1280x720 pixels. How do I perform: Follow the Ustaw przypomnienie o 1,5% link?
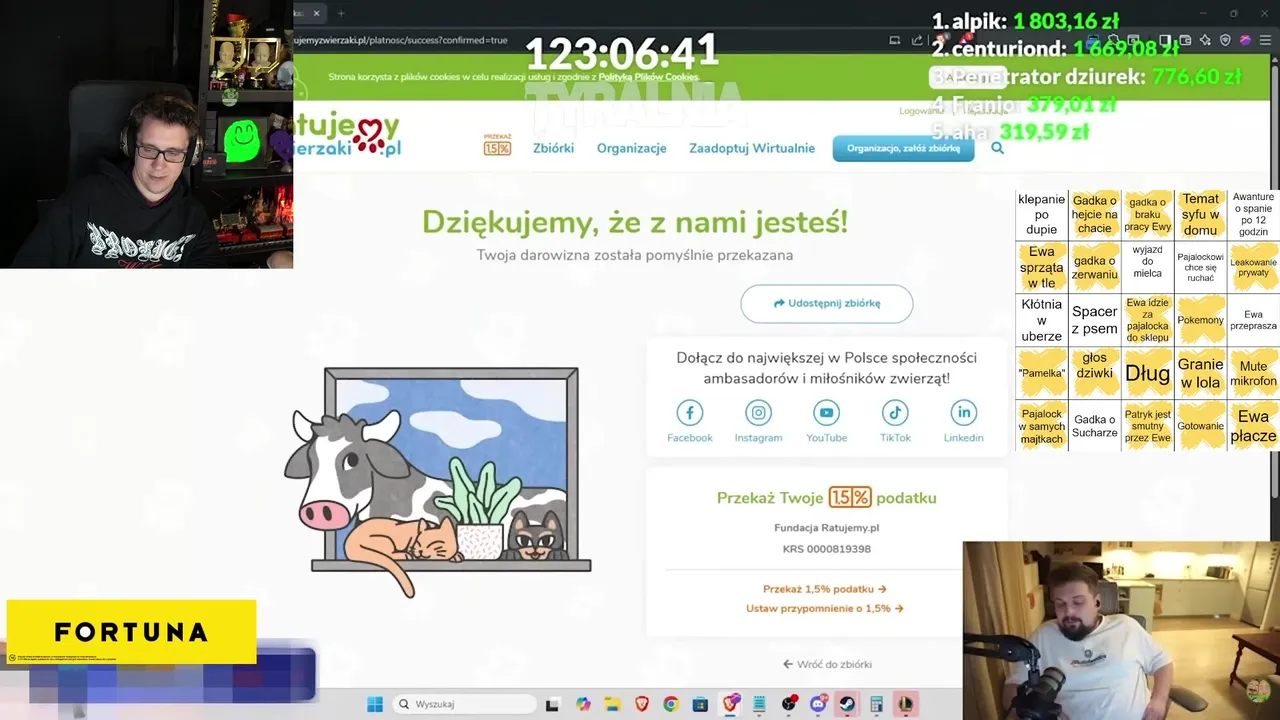[x=824, y=608]
